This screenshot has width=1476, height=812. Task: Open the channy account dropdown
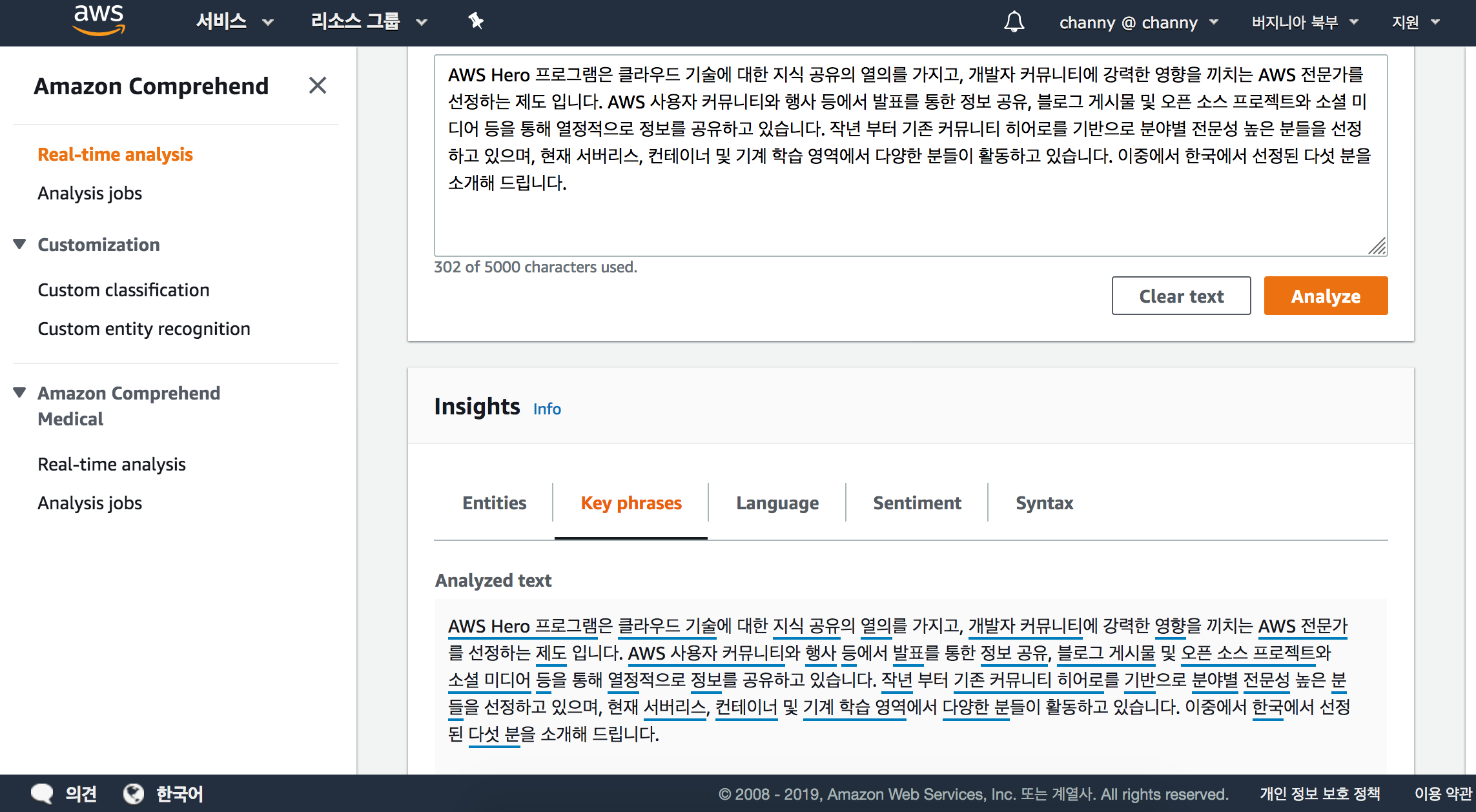click(1138, 23)
